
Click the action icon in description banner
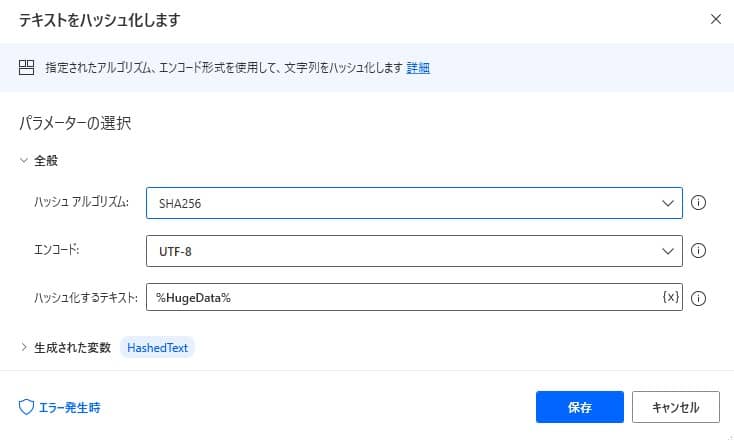(x=27, y=68)
